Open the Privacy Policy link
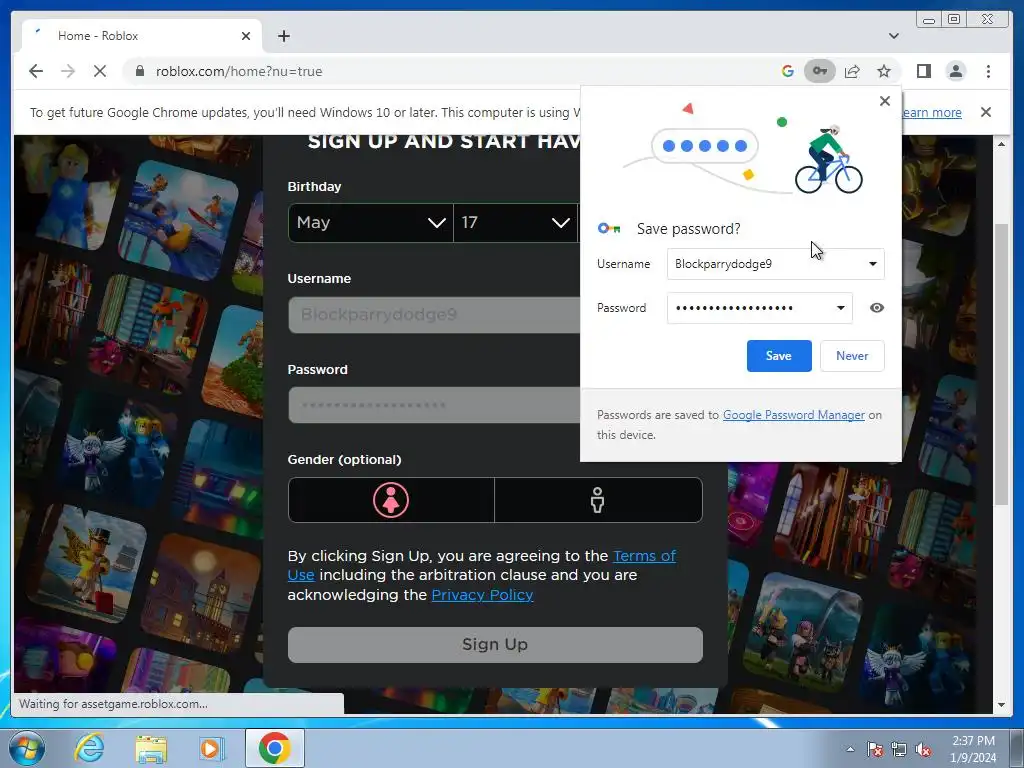Viewport: 1024px width, 768px height. coord(483,595)
